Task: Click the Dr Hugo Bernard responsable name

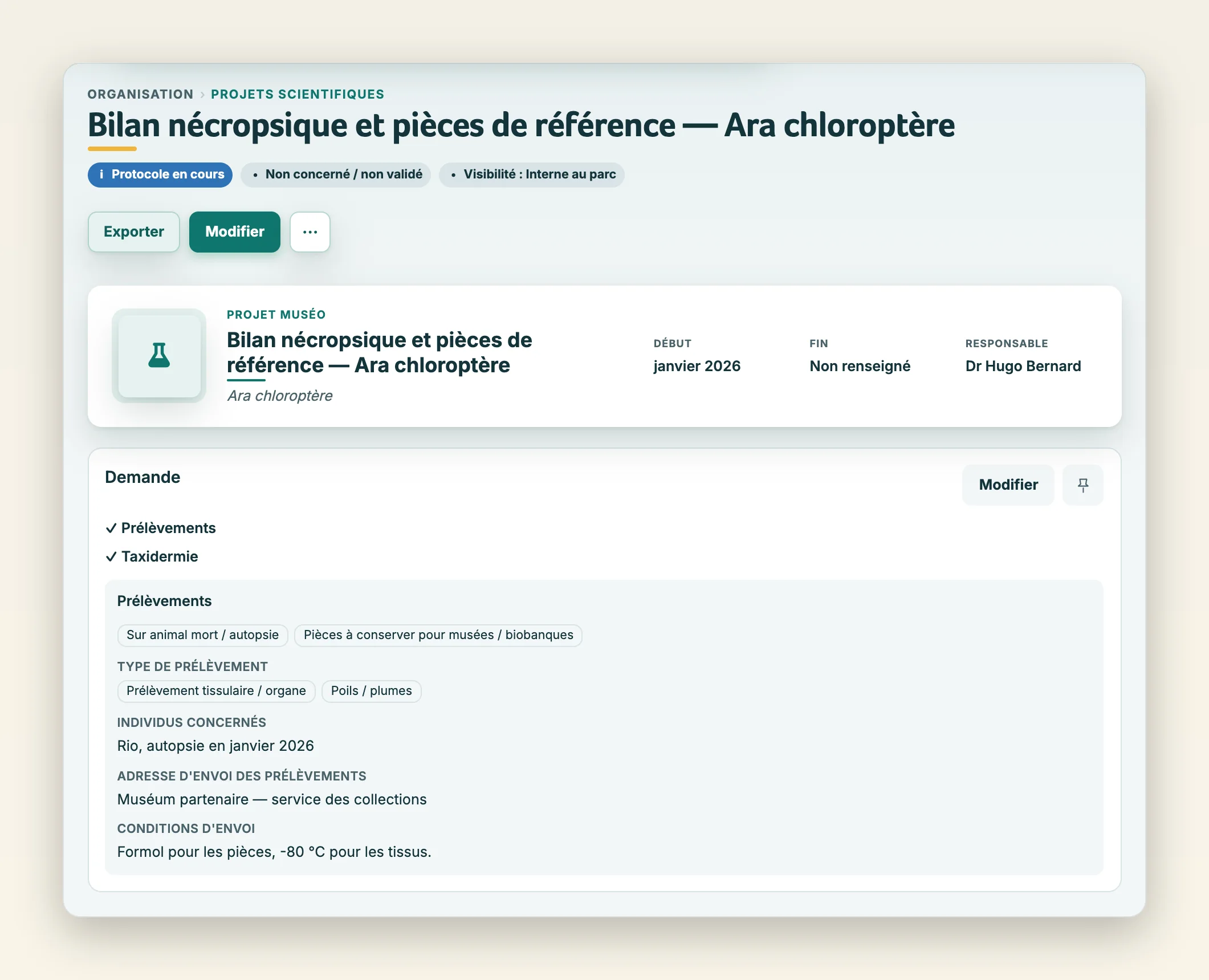Action: pyautogui.click(x=1023, y=366)
